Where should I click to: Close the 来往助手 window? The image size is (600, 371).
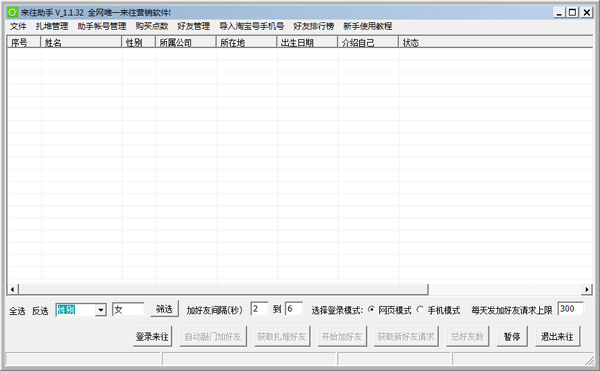[586, 13]
